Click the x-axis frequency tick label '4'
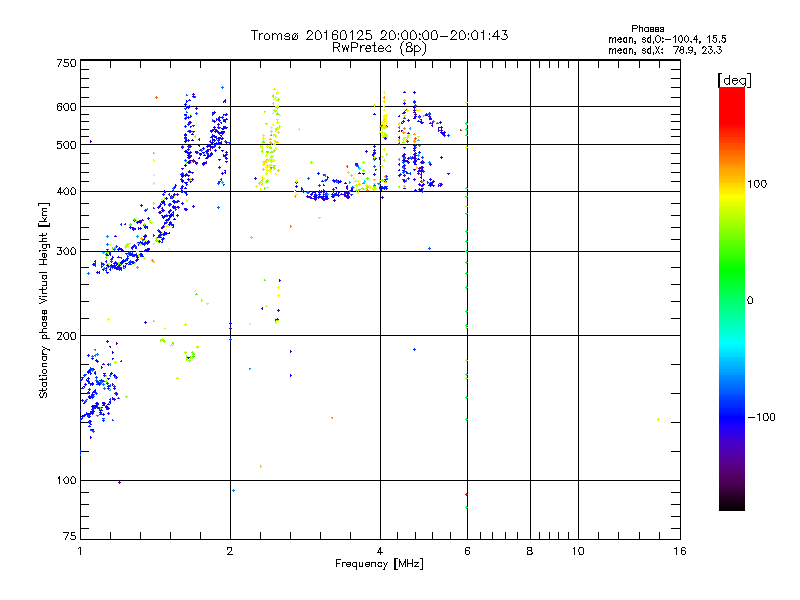The height and width of the screenshot is (600, 800). coord(380,551)
